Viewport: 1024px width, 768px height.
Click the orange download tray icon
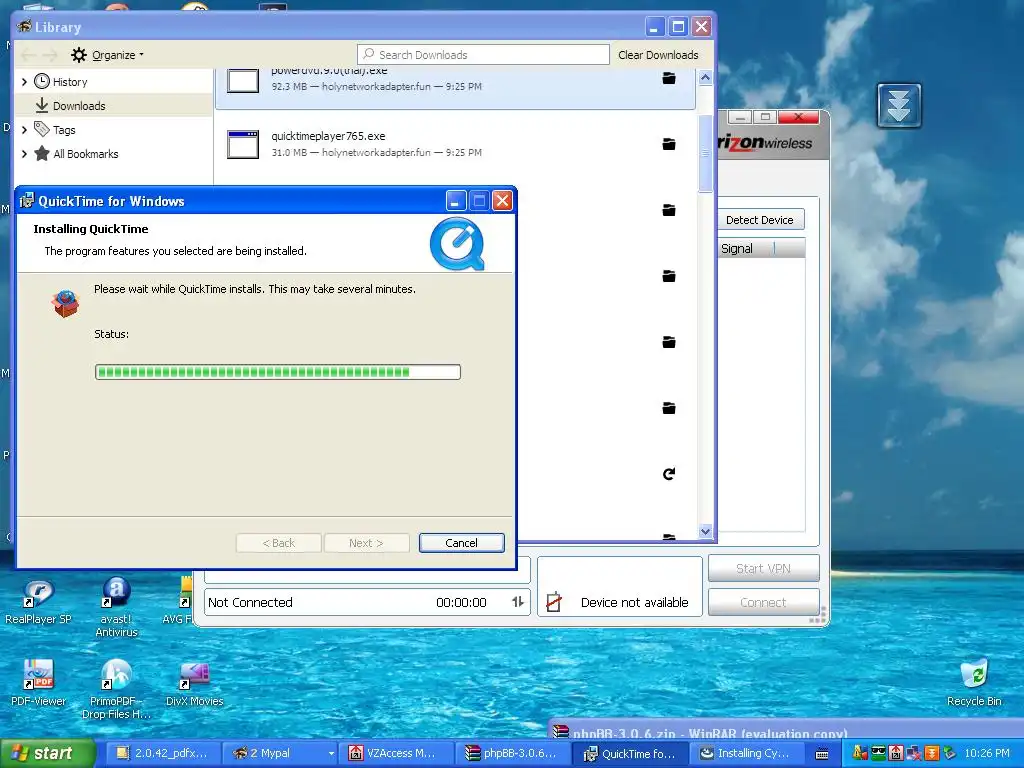tap(932, 753)
